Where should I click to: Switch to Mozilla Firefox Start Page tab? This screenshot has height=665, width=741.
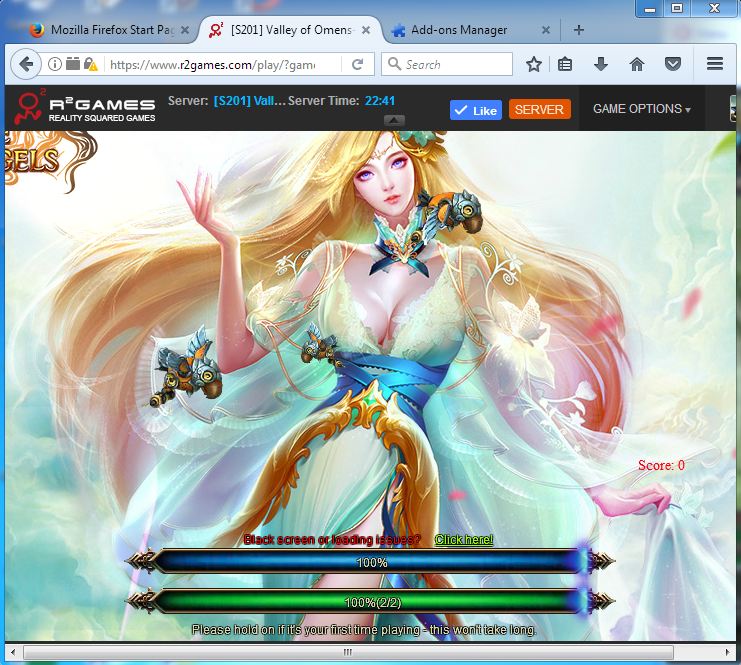click(106, 30)
